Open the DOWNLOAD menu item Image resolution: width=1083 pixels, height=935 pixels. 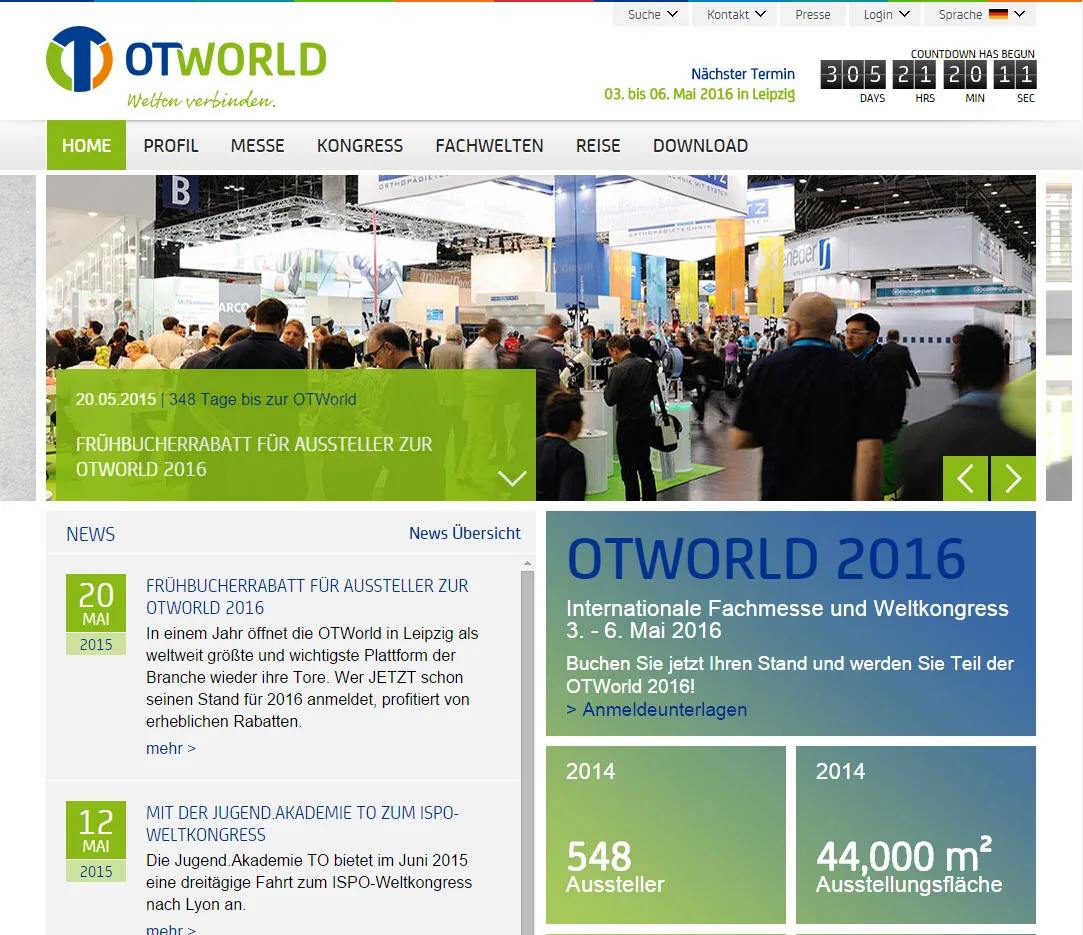click(700, 146)
